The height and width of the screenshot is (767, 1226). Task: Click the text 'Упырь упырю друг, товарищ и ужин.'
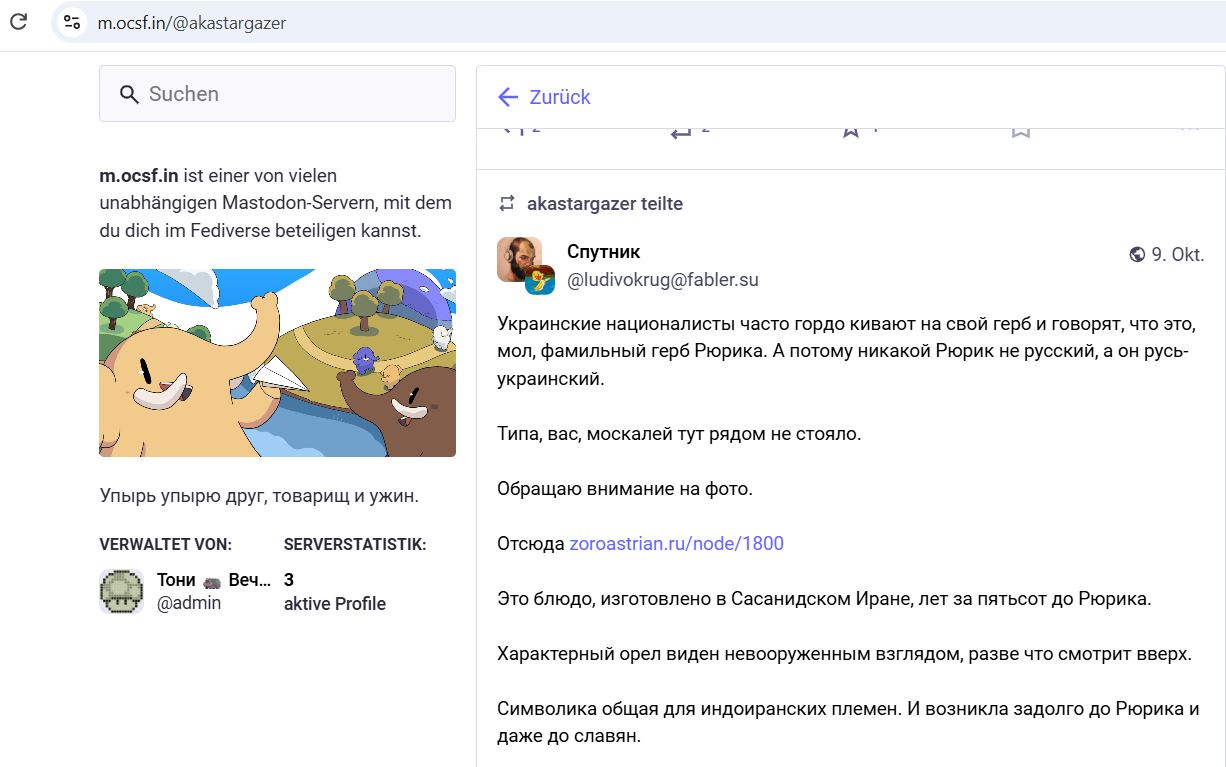(259, 495)
